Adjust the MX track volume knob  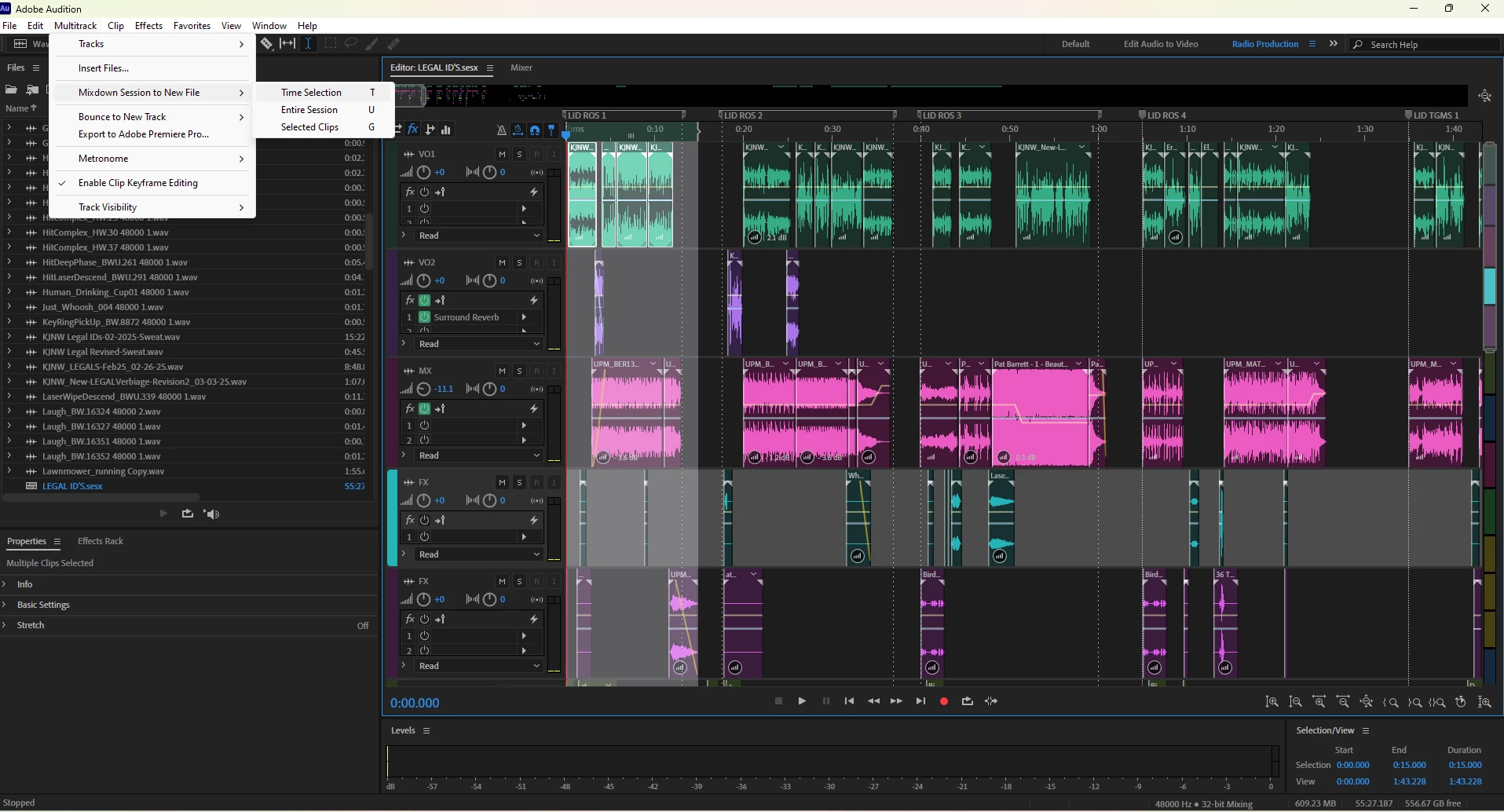click(423, 389)
